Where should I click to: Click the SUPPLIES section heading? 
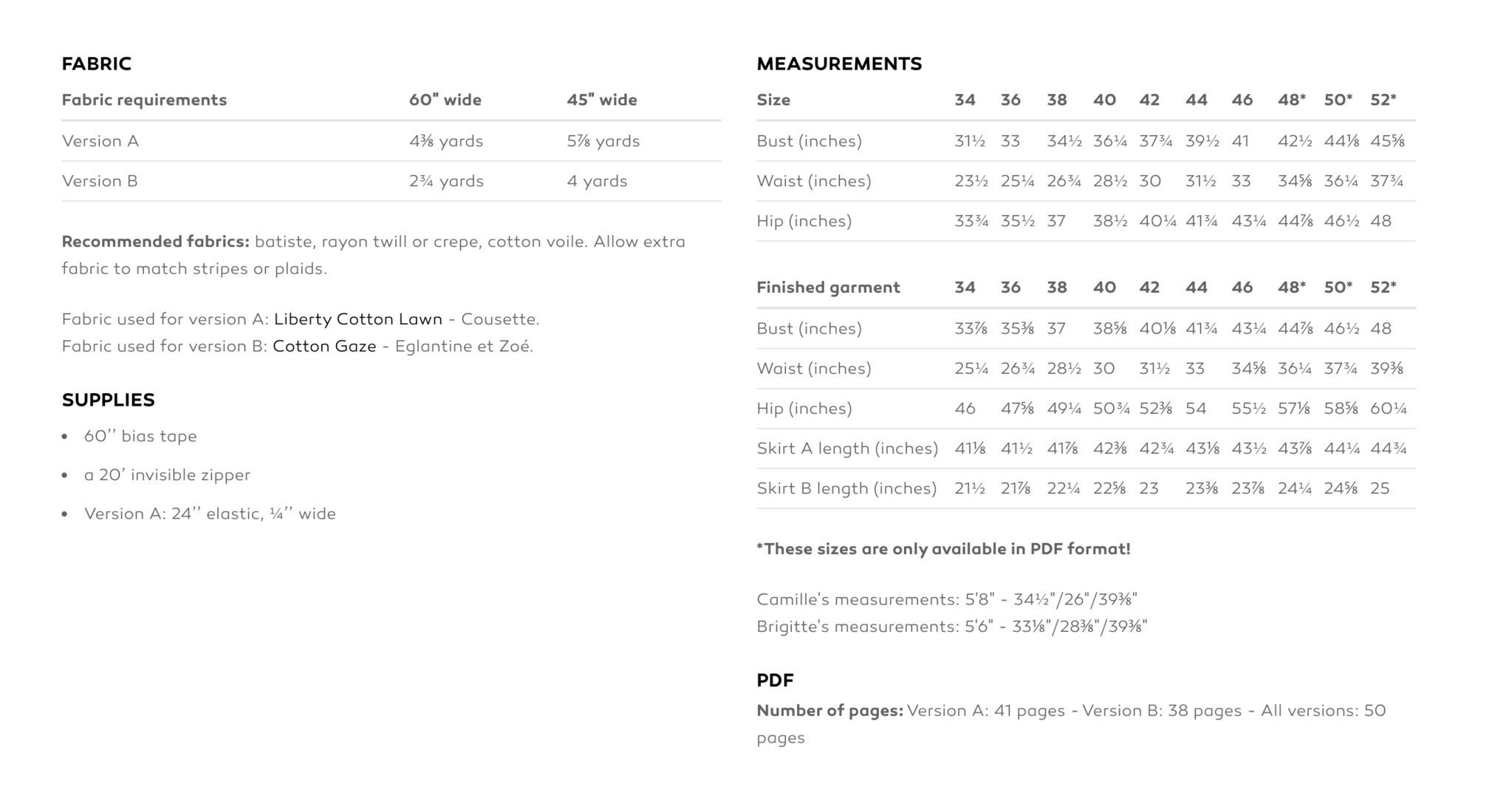(109, 400)
